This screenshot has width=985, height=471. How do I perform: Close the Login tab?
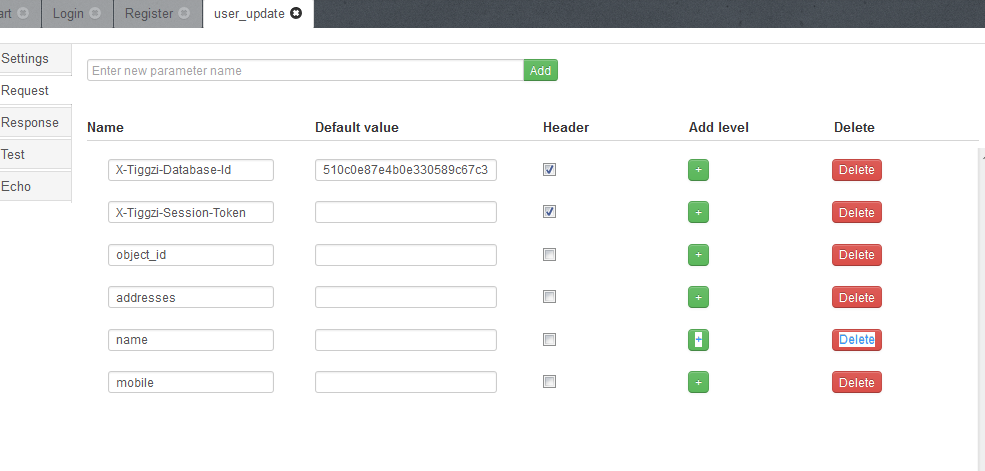coord(95,14)
